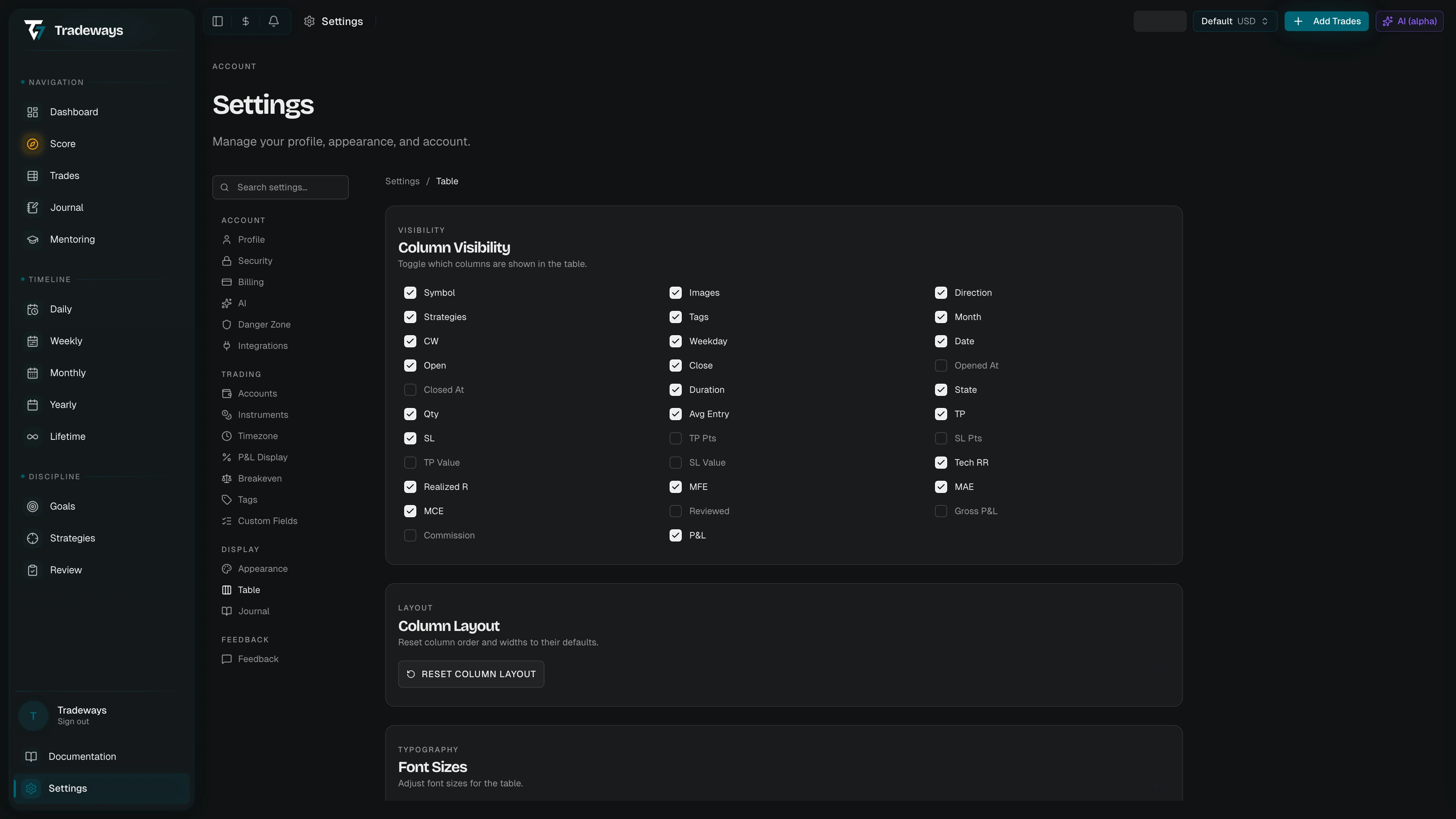Enable the Commission column checkbox
This screenshot has width=1456, height=819.
(x=410, y=535)
